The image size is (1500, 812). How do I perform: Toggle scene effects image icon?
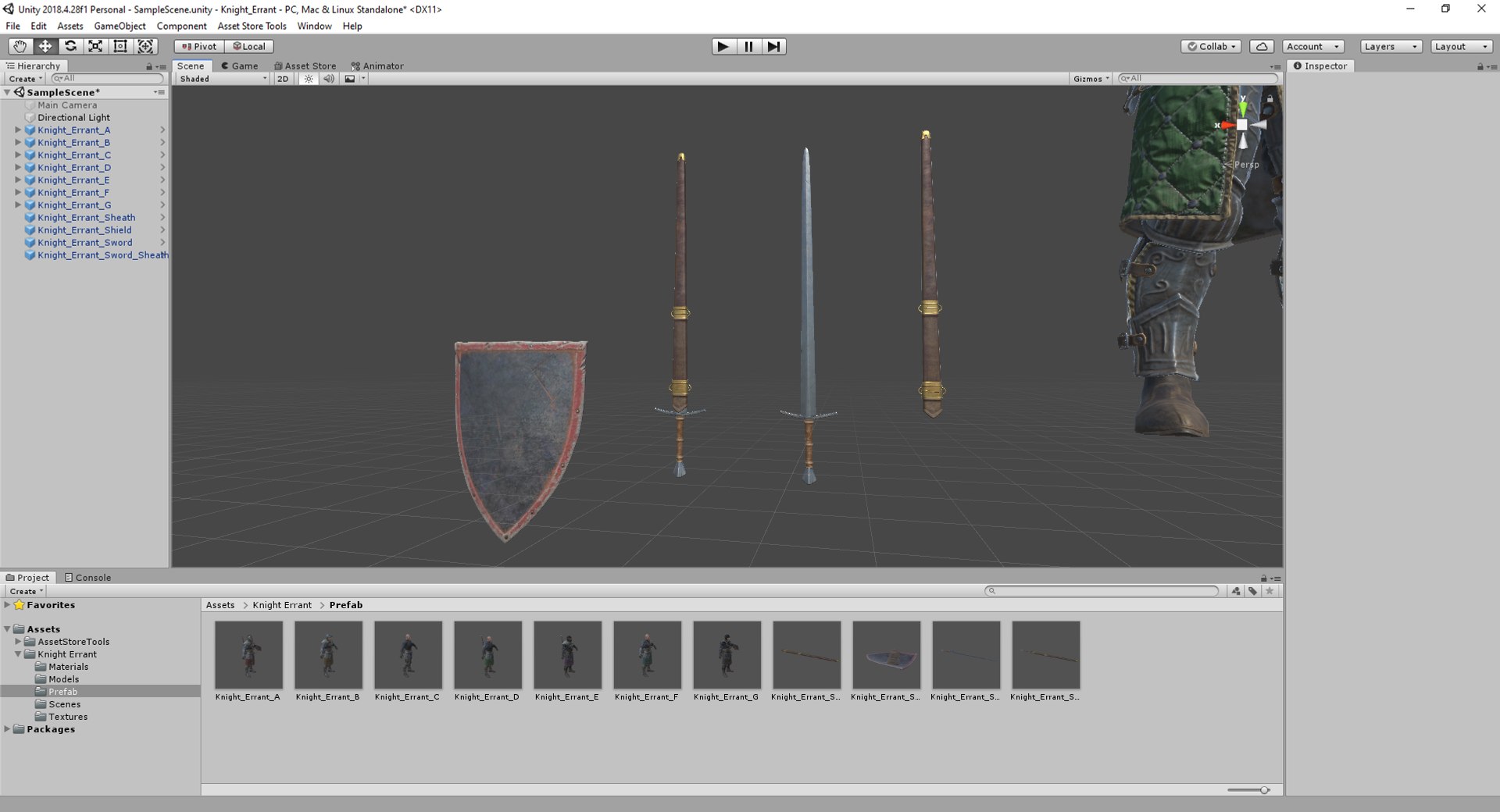click(x=350, y=79)
